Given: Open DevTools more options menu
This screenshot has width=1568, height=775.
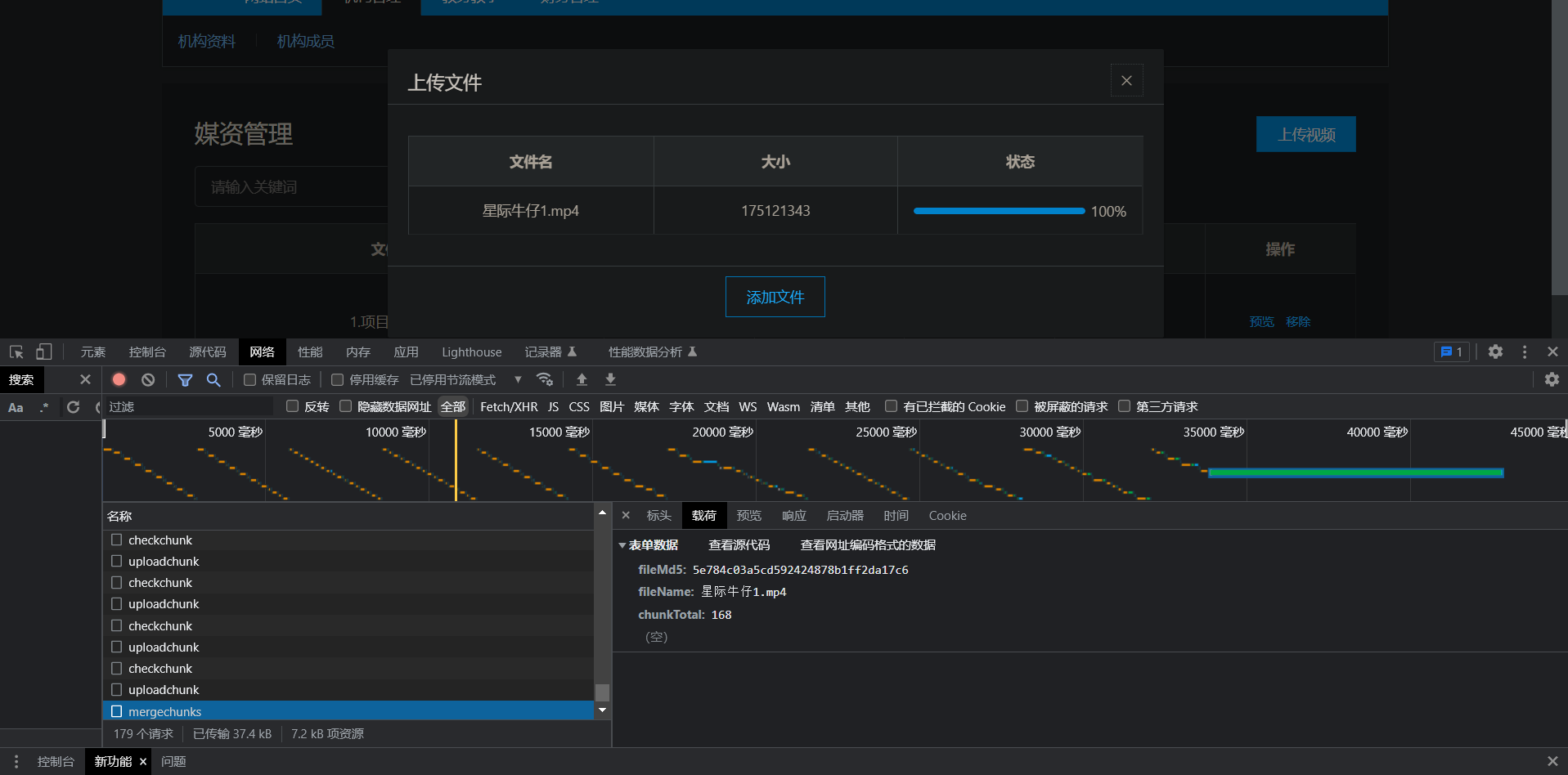Looking at the screenshot, I should click(1525, 352).
